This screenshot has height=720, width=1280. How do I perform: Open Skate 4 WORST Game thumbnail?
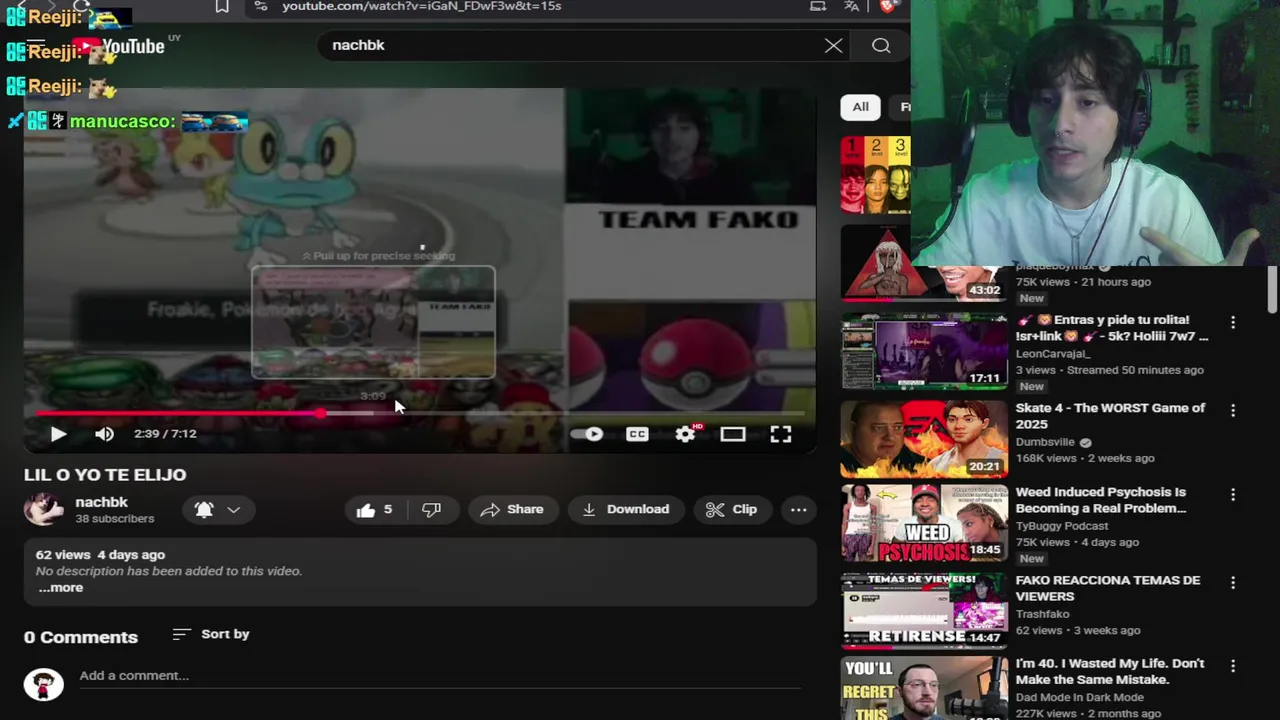[924, 438]
